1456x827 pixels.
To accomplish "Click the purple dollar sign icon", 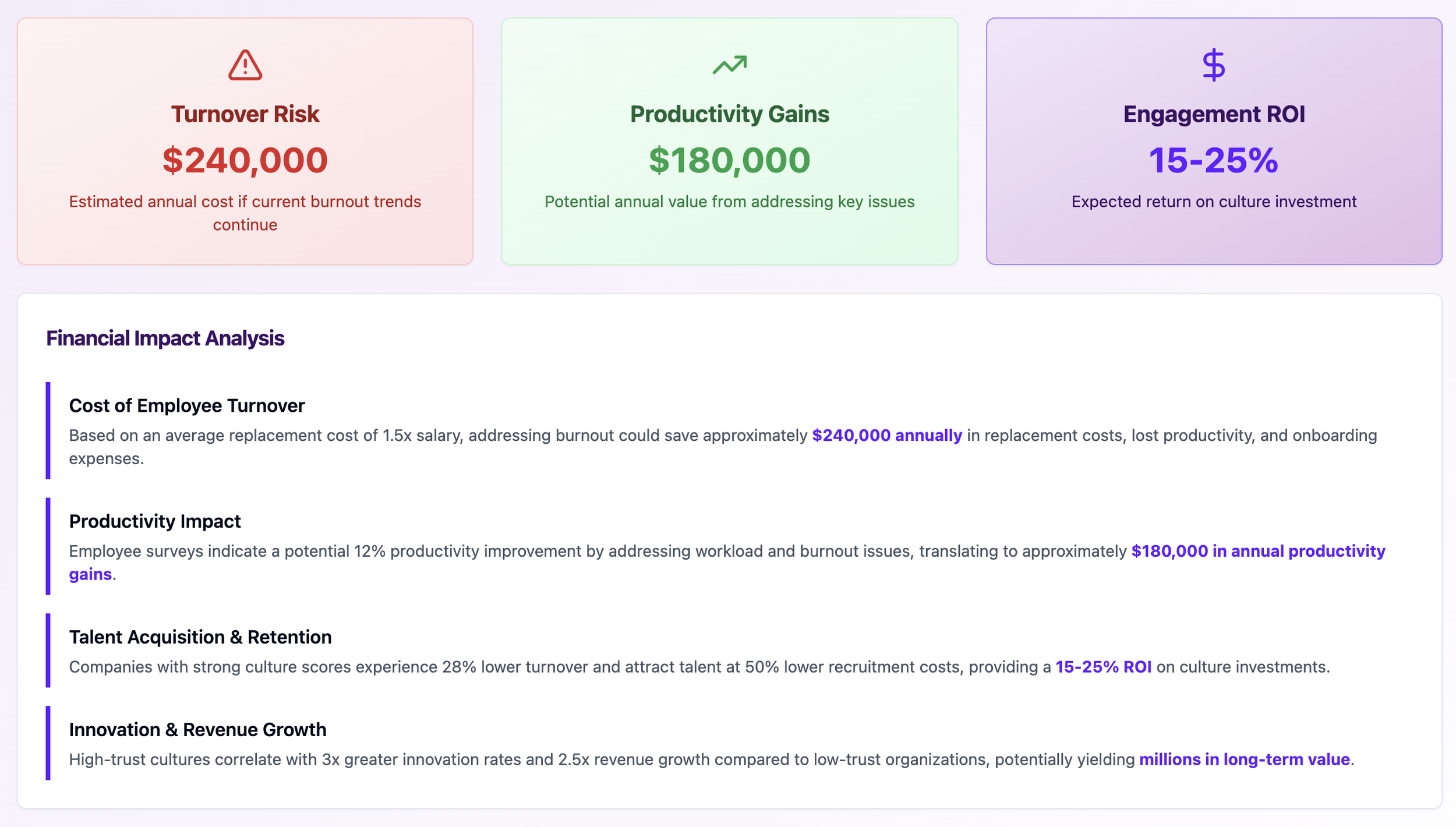I will 1214,65.
